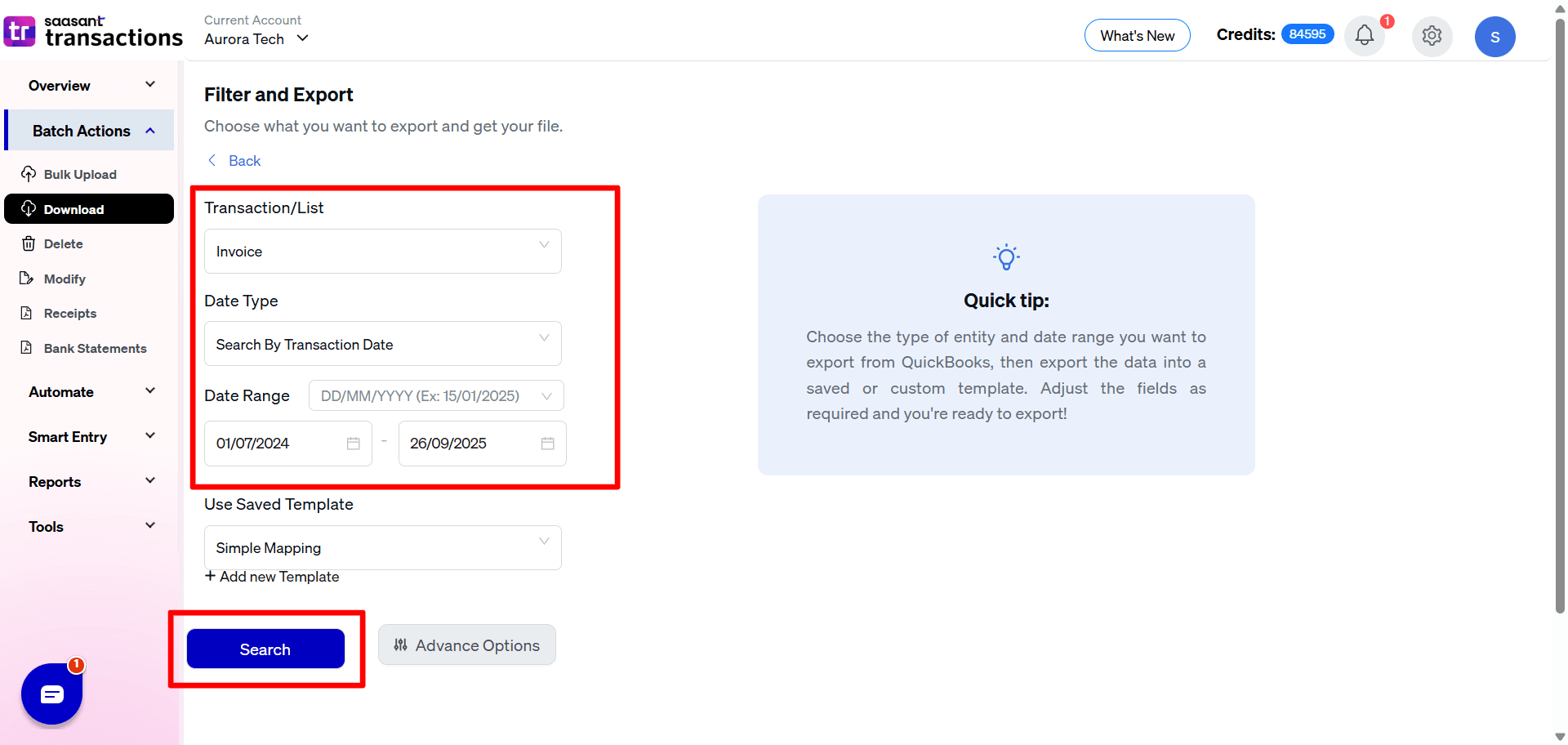This screenshot has width=1568, height=745.
Task: Open the date format DD/MM/YYYY dropdown
Action: click(x=436, y=395)
